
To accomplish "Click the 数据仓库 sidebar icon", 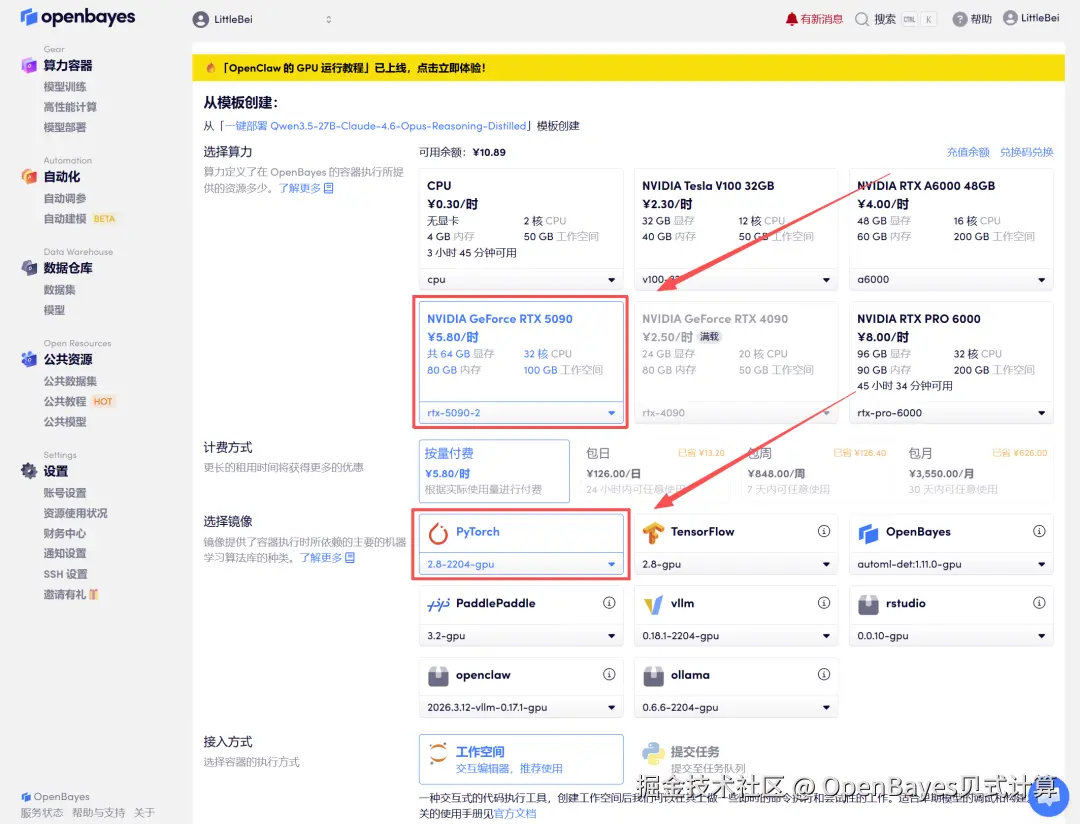I will [x=29, y=267].
